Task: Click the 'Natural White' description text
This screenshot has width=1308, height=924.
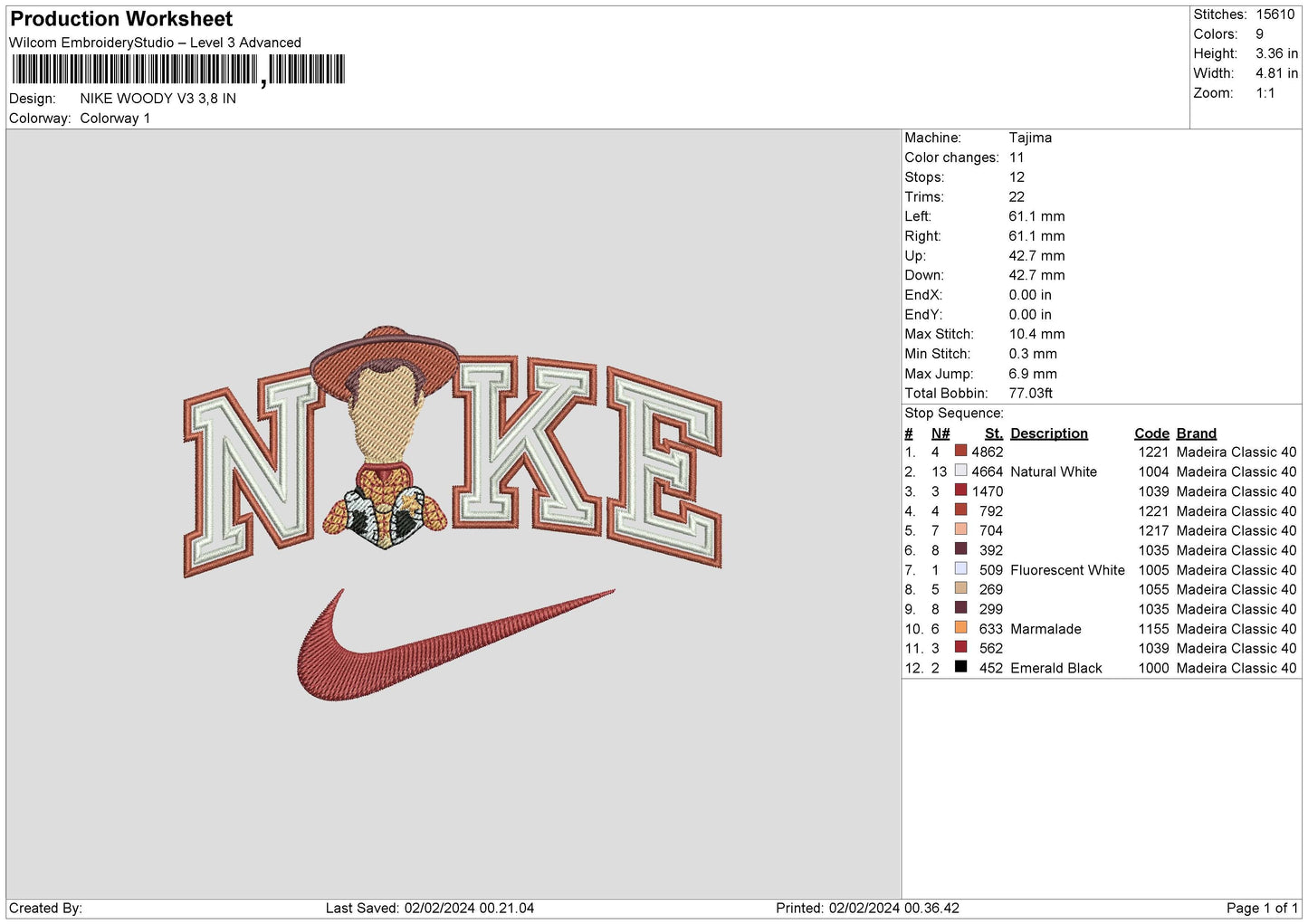Action: [1054, 472]
